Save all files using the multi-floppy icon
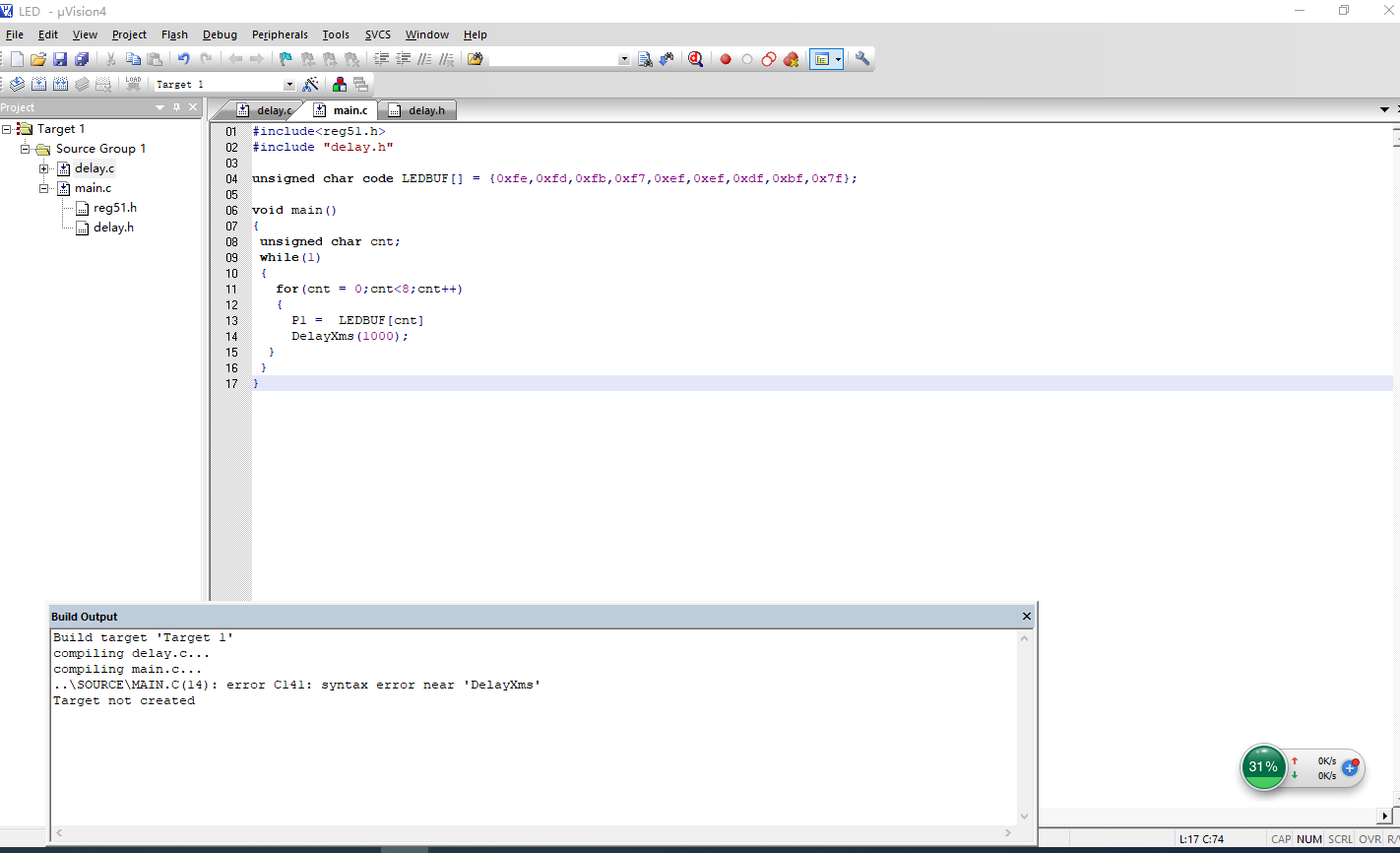 coord(82,59)
